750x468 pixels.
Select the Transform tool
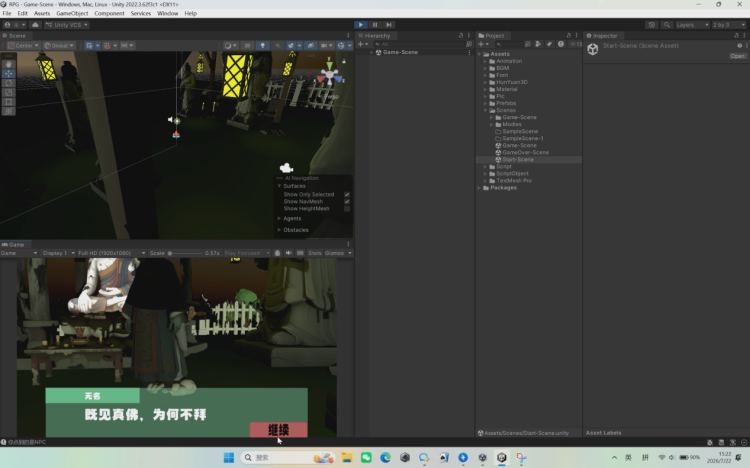point(9,111)
